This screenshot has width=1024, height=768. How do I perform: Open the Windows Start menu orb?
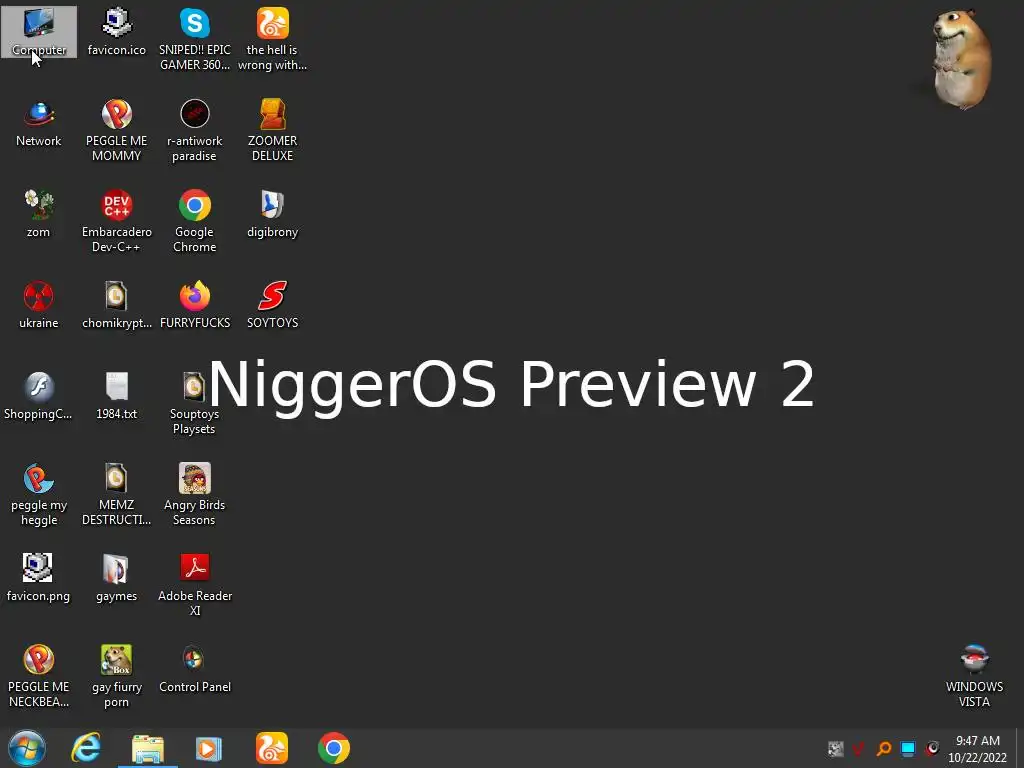27,748
